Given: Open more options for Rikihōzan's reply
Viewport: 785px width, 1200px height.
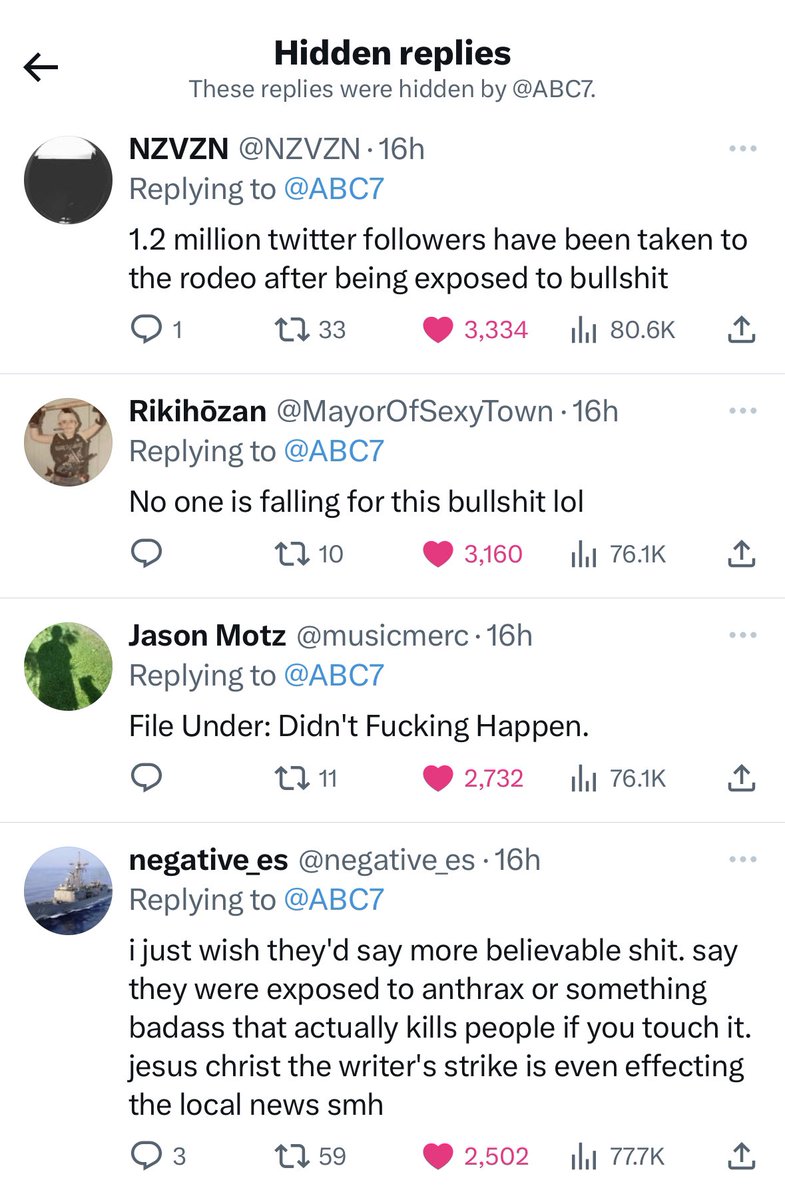Looking at the screenshot, I should pos(742,410).
